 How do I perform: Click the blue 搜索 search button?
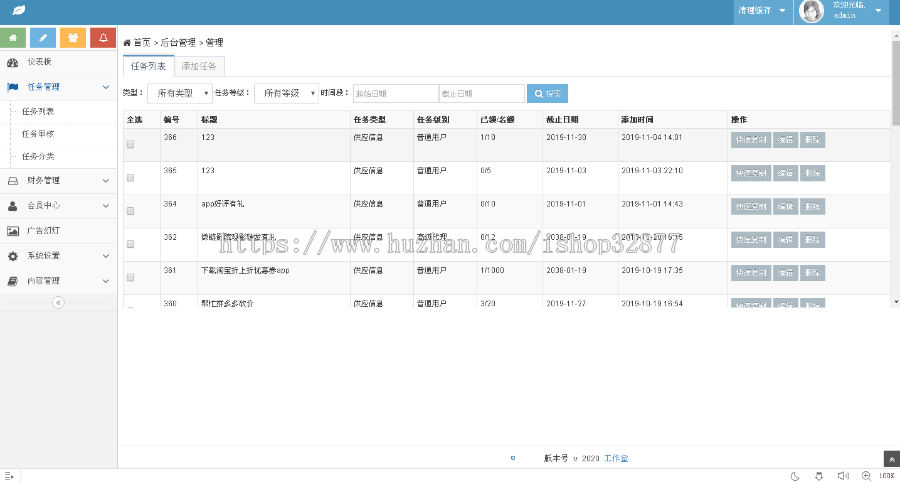(548, 94)
